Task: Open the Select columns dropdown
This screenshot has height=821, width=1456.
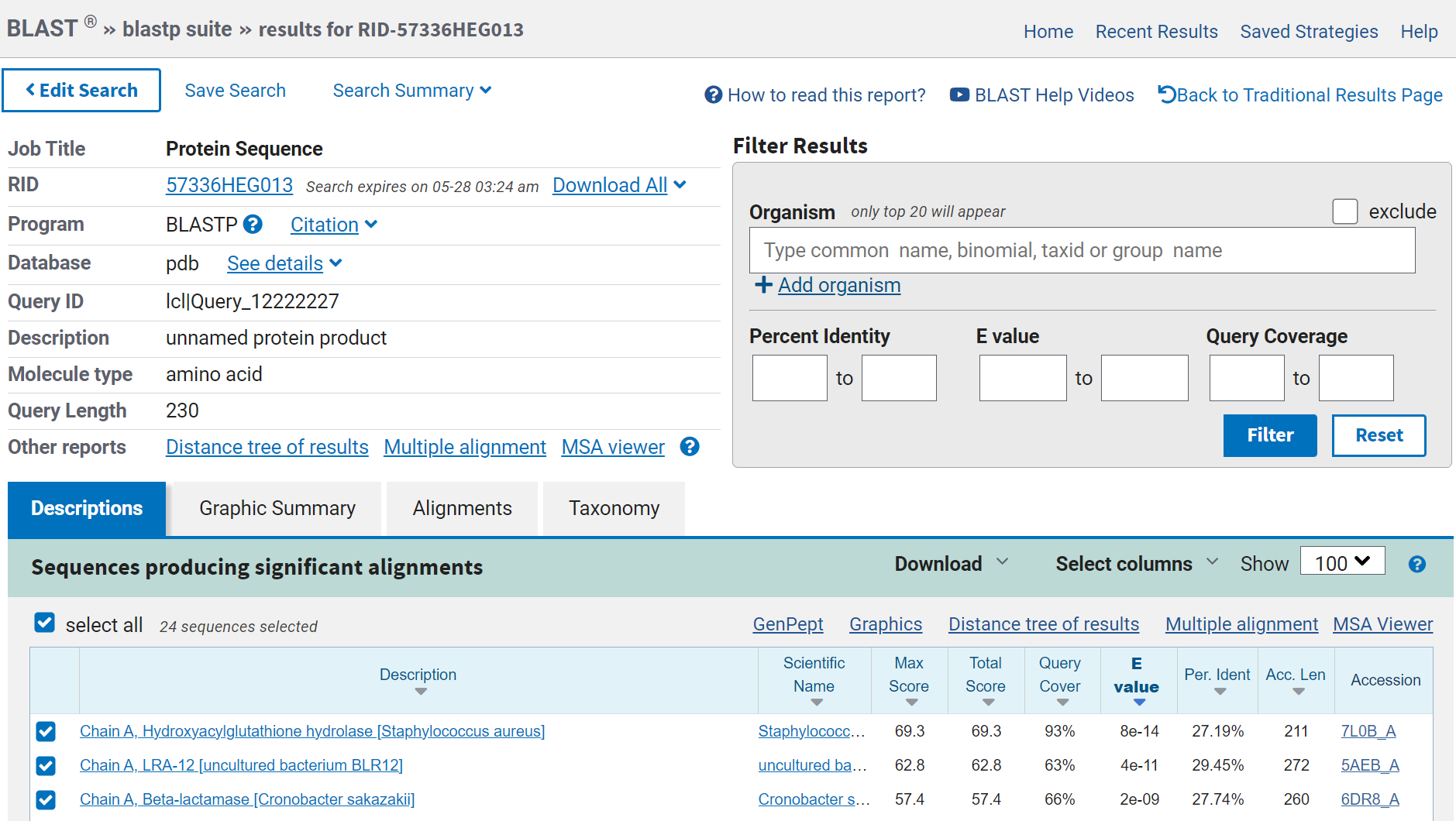Action: [x=1137, y=564]
